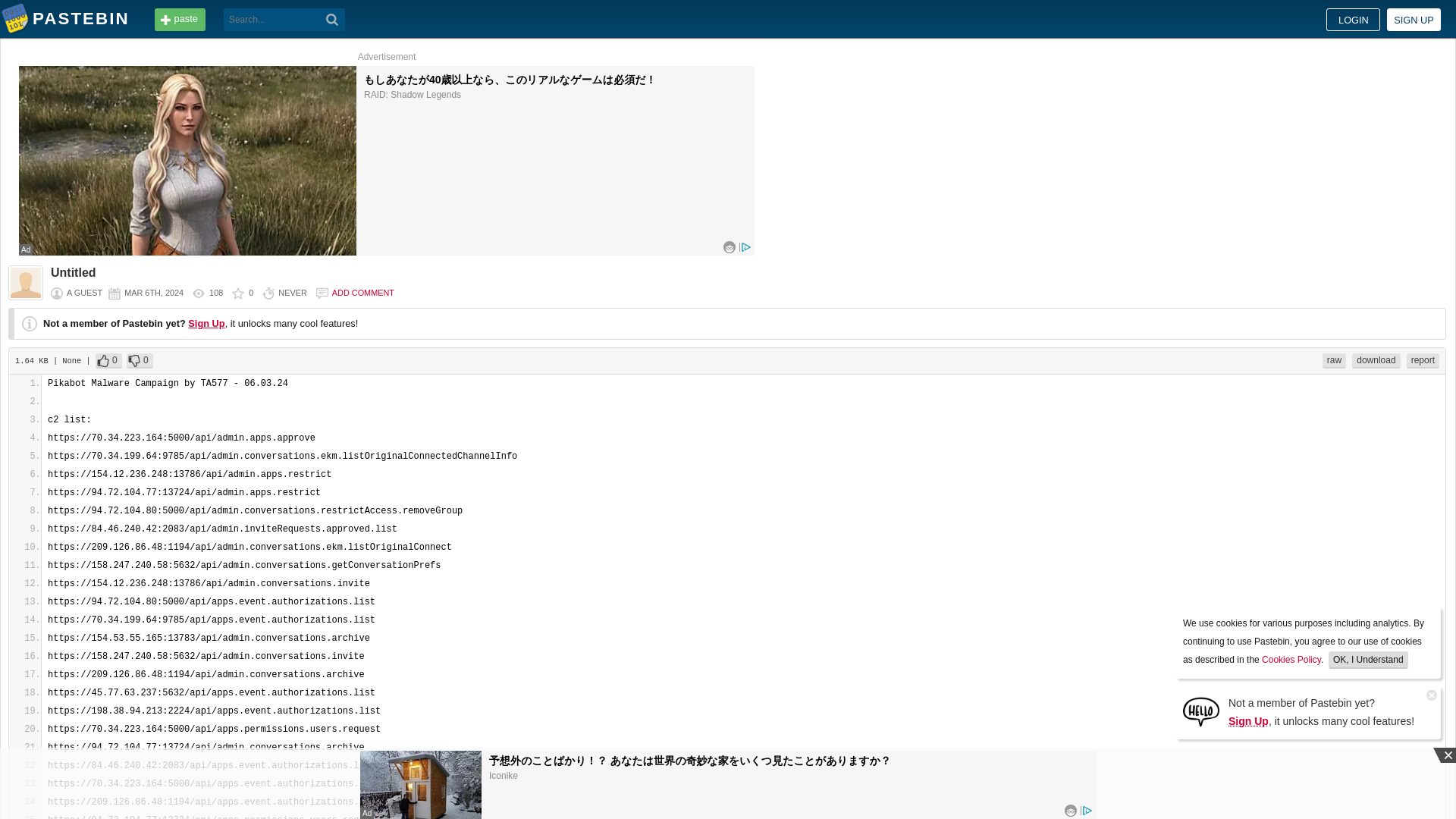Screen dimensions: 1456x819
Task: Click the star rating icon
Action: [x=238, y=293]
